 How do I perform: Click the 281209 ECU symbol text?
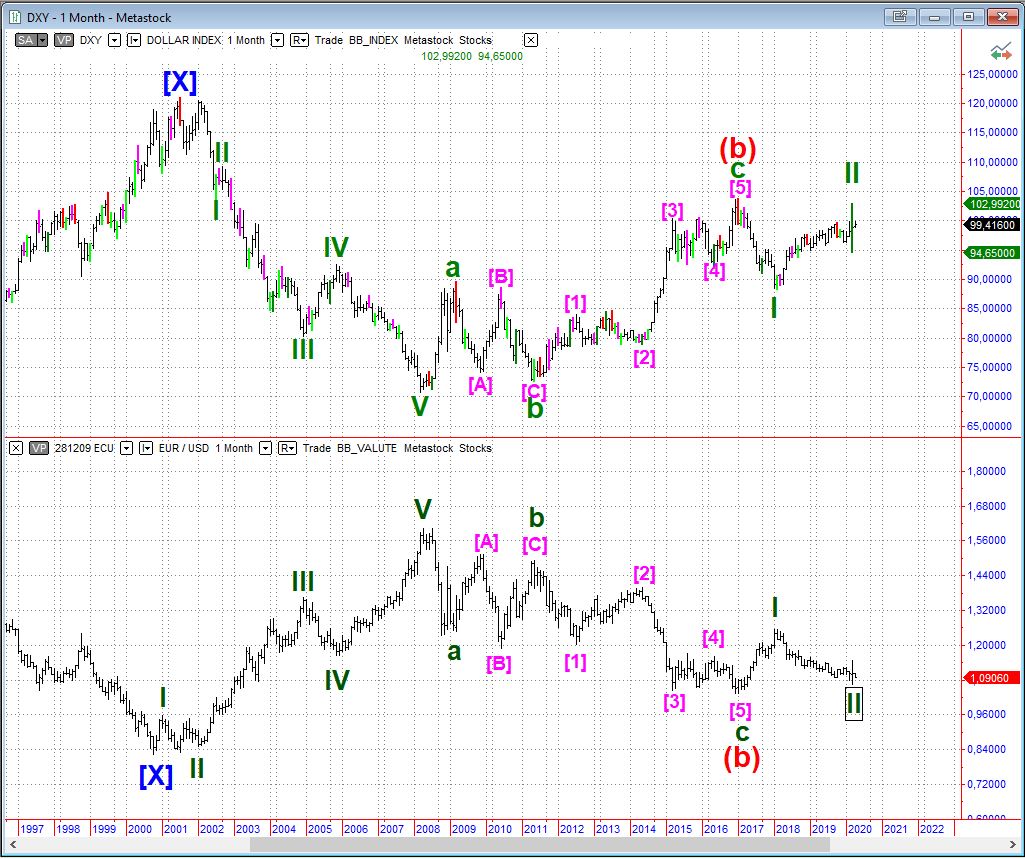coord(84,448)
